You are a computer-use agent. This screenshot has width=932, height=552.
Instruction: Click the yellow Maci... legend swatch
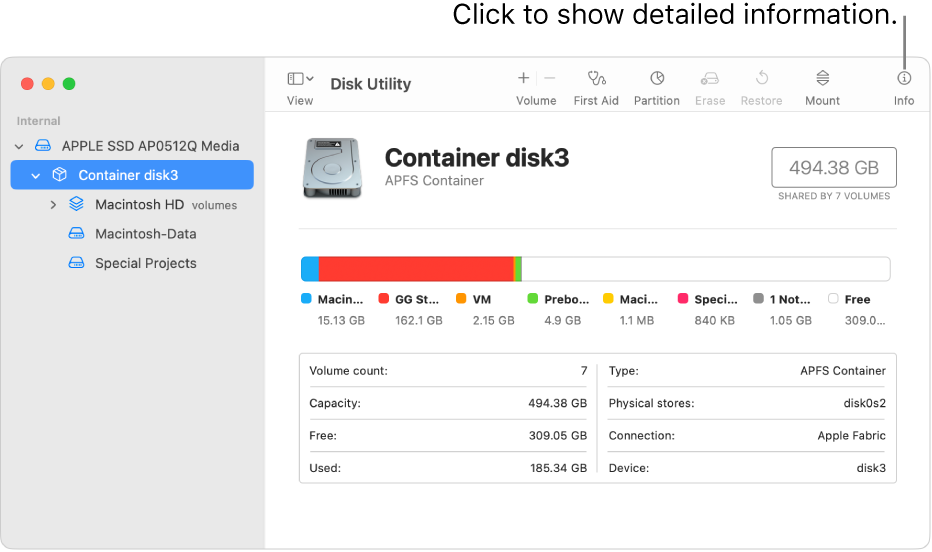coord(607,298)
